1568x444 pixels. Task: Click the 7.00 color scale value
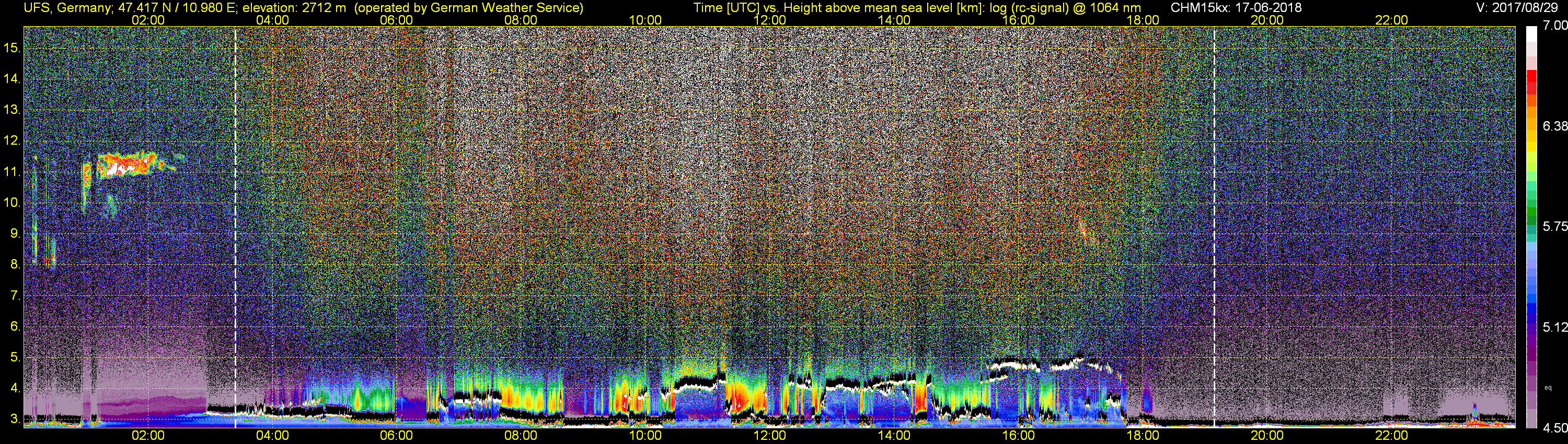coord(1555,26)
